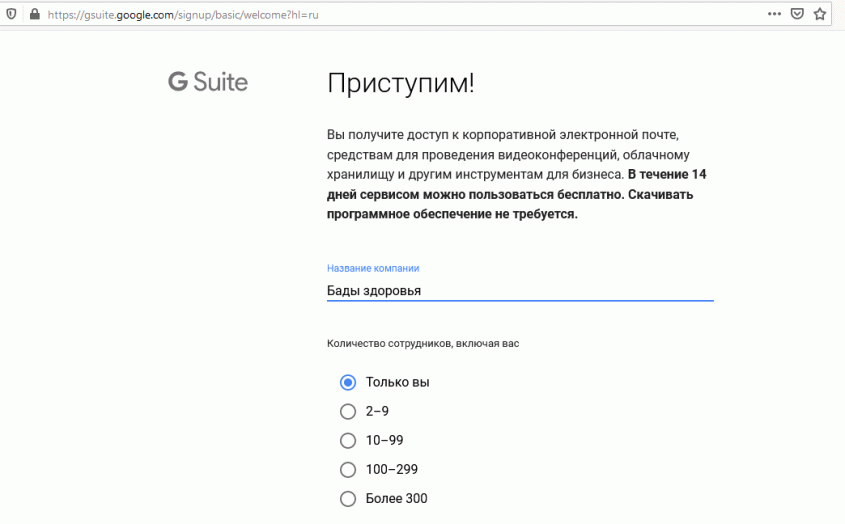Bookmark this page with the star icon
Image resolution: width=845 pixels, height=524 pixels.
click(x=821, y=15)
